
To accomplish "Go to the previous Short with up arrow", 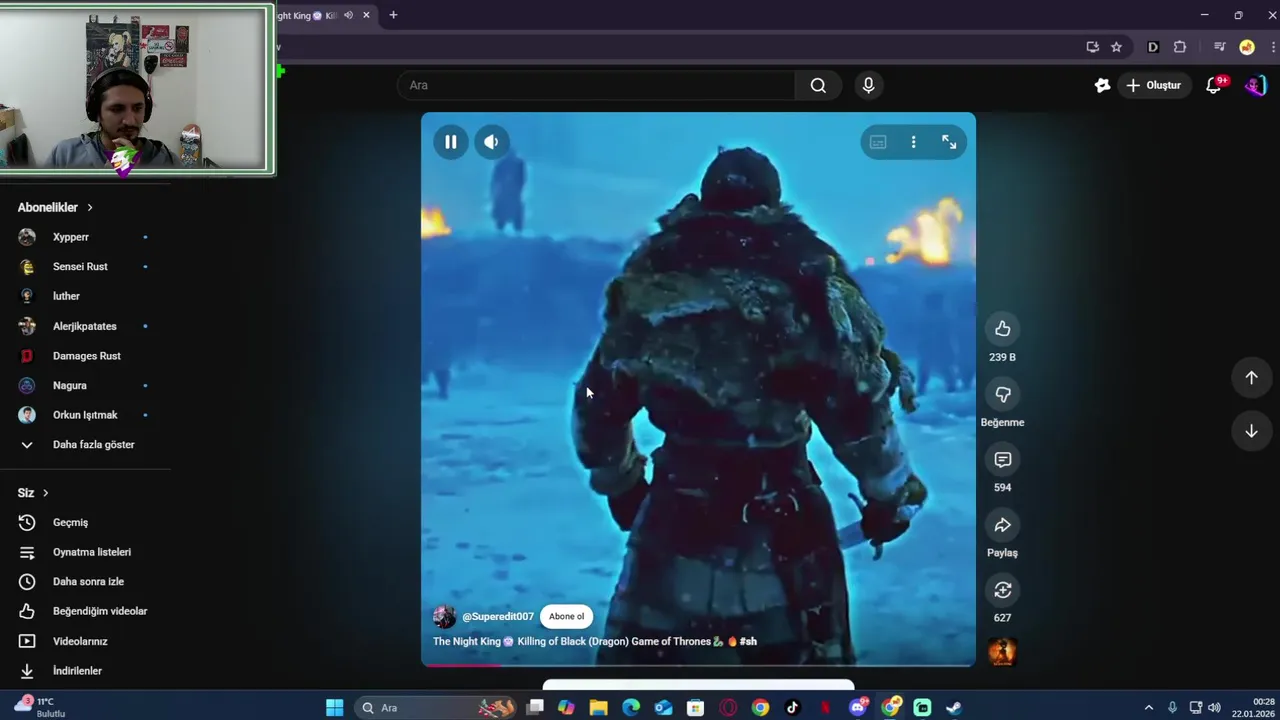I will [x=1251, y=377].
